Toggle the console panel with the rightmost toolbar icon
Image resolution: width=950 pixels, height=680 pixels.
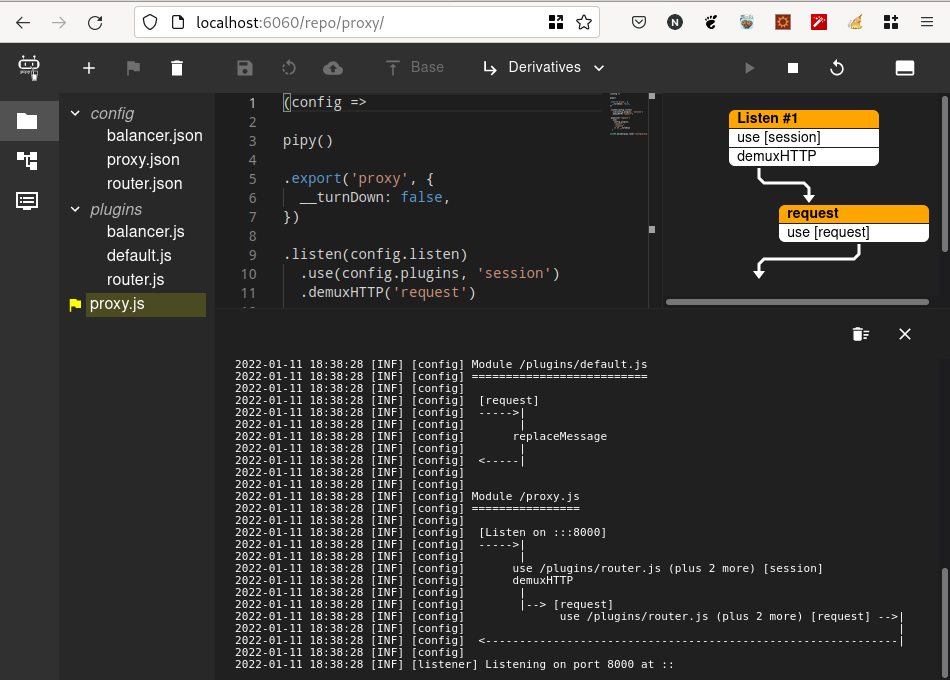click(x=905, y=67)
